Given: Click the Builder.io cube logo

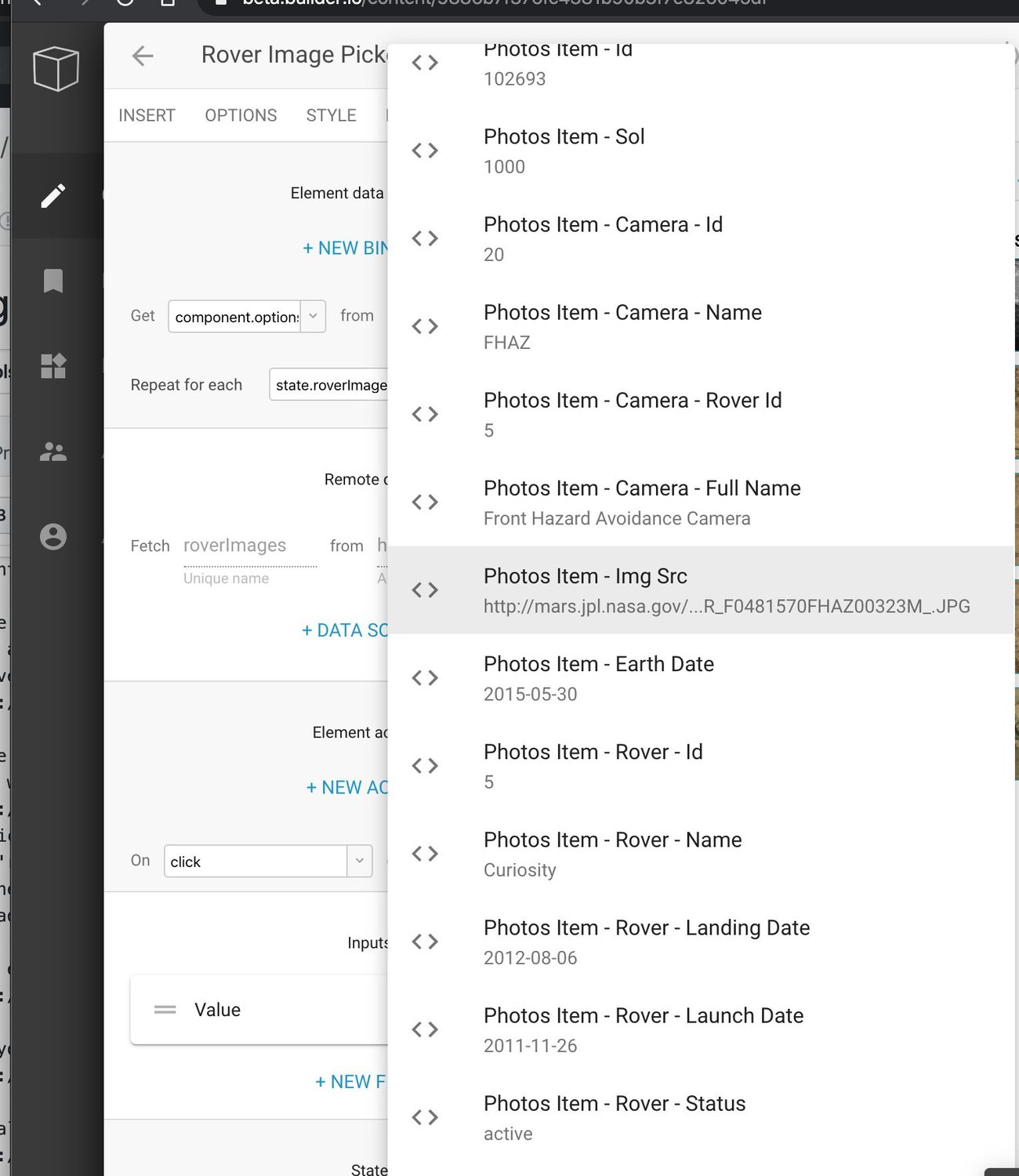Looking at the screenshot, I should coord(56,68).
